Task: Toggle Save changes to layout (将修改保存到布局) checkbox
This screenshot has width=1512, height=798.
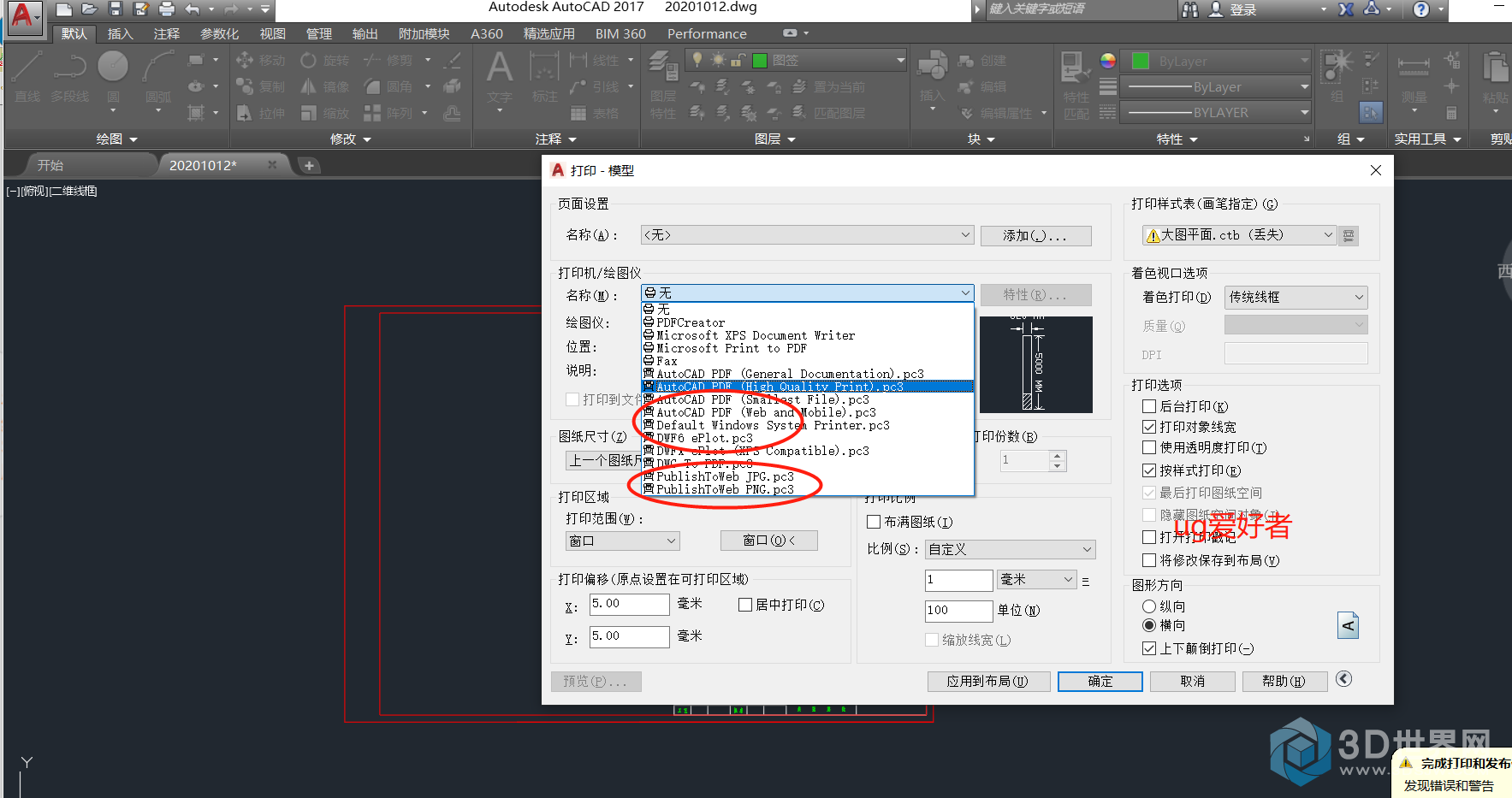Action: click(x=1149, y=560)
